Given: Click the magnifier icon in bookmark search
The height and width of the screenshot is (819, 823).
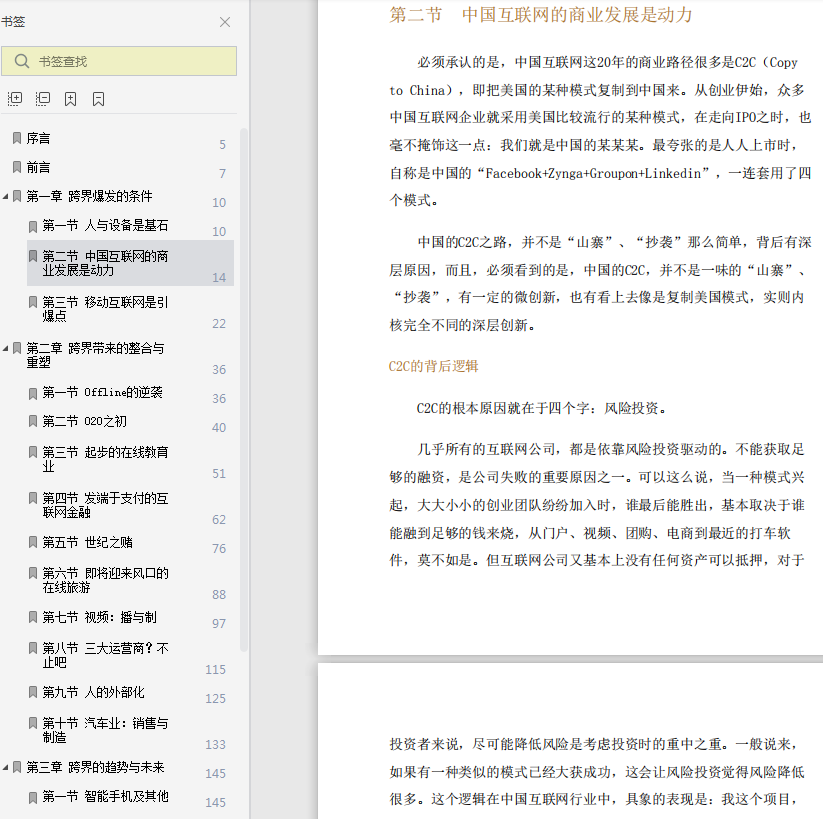Looking at the screenshot, I should pyautogui.click(x=21, y=62).
